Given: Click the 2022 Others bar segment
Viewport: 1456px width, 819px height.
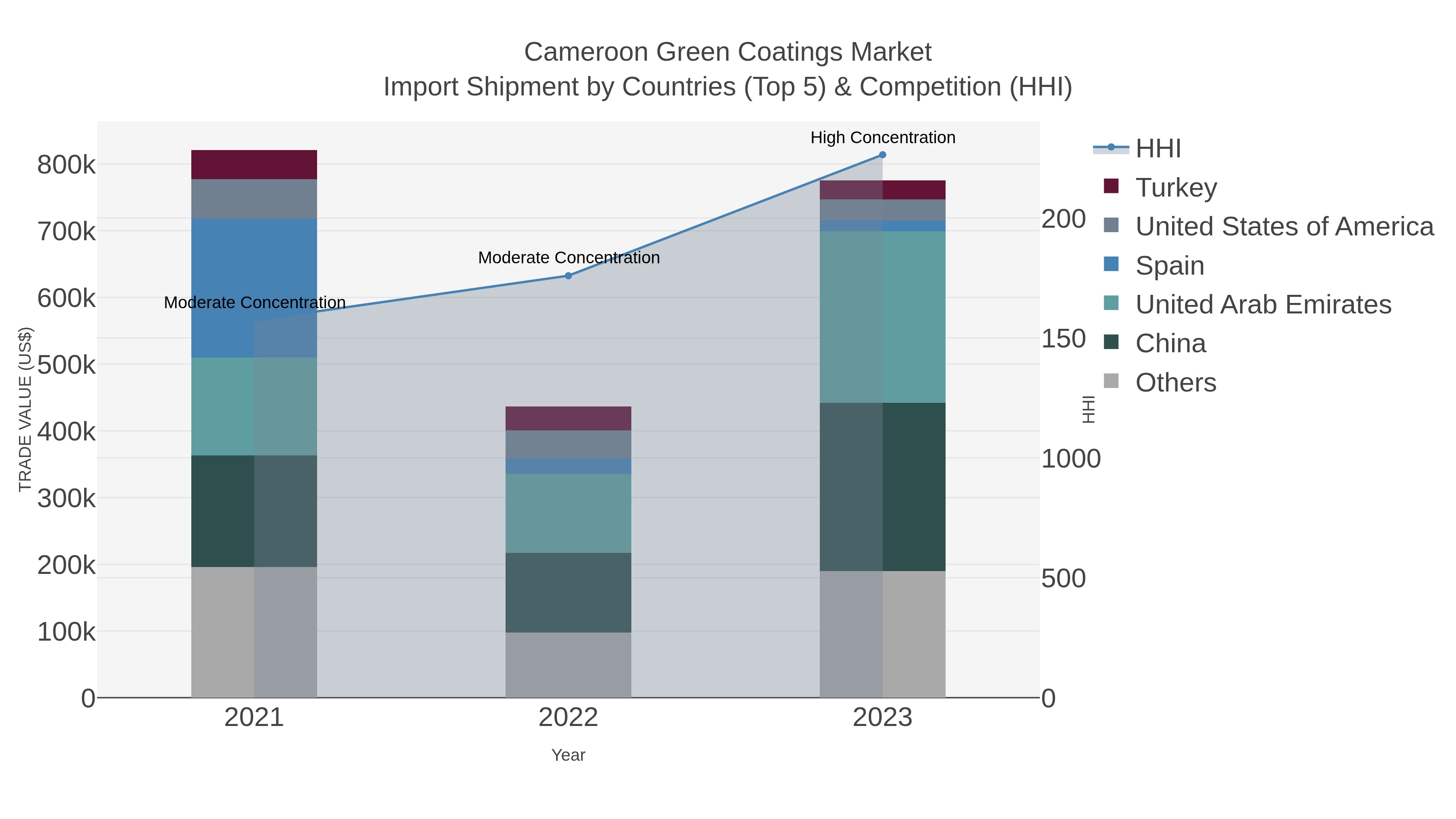Looking at the screenshot, I should [x=568, y=665].
